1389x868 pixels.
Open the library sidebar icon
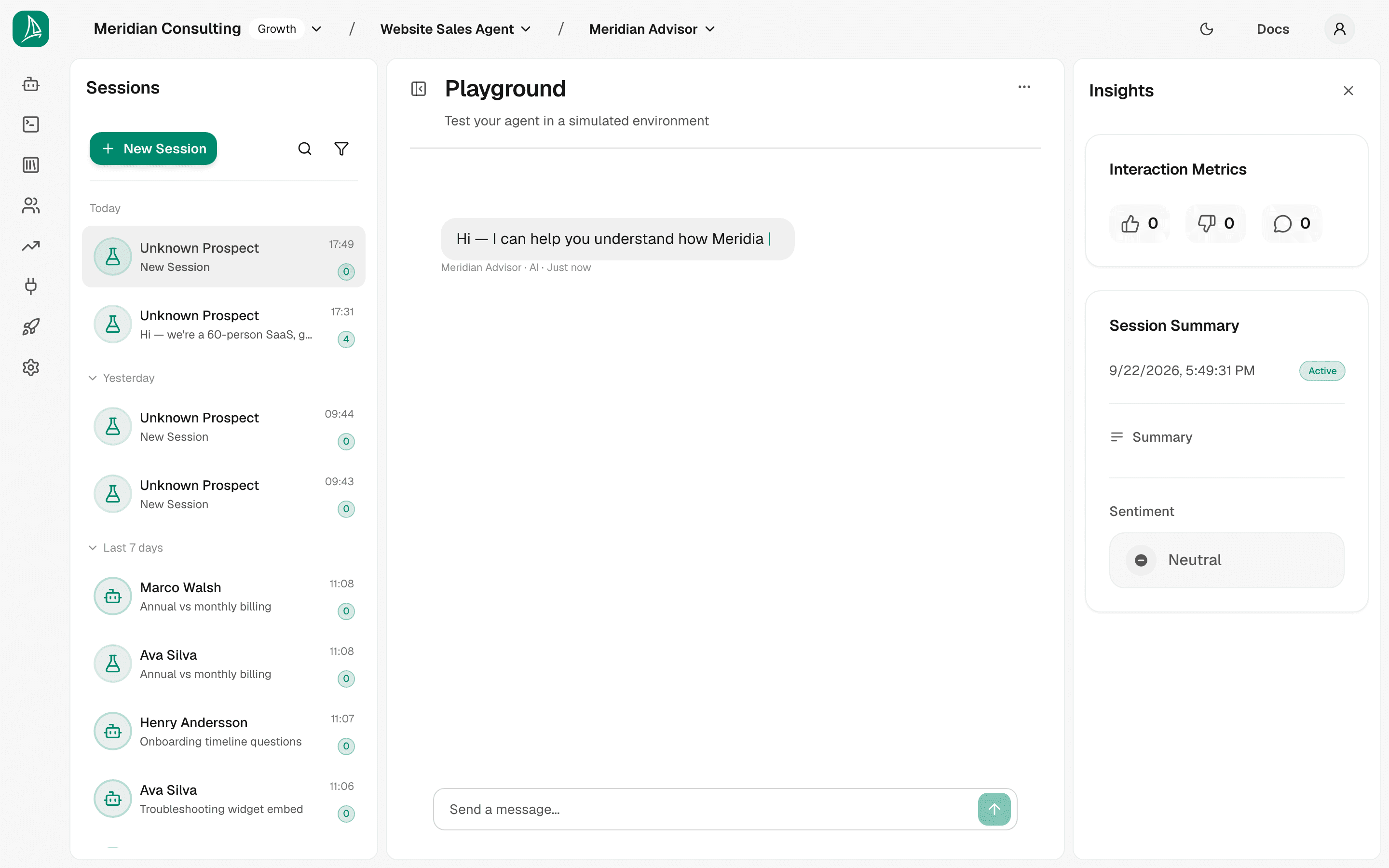[31, 165]
